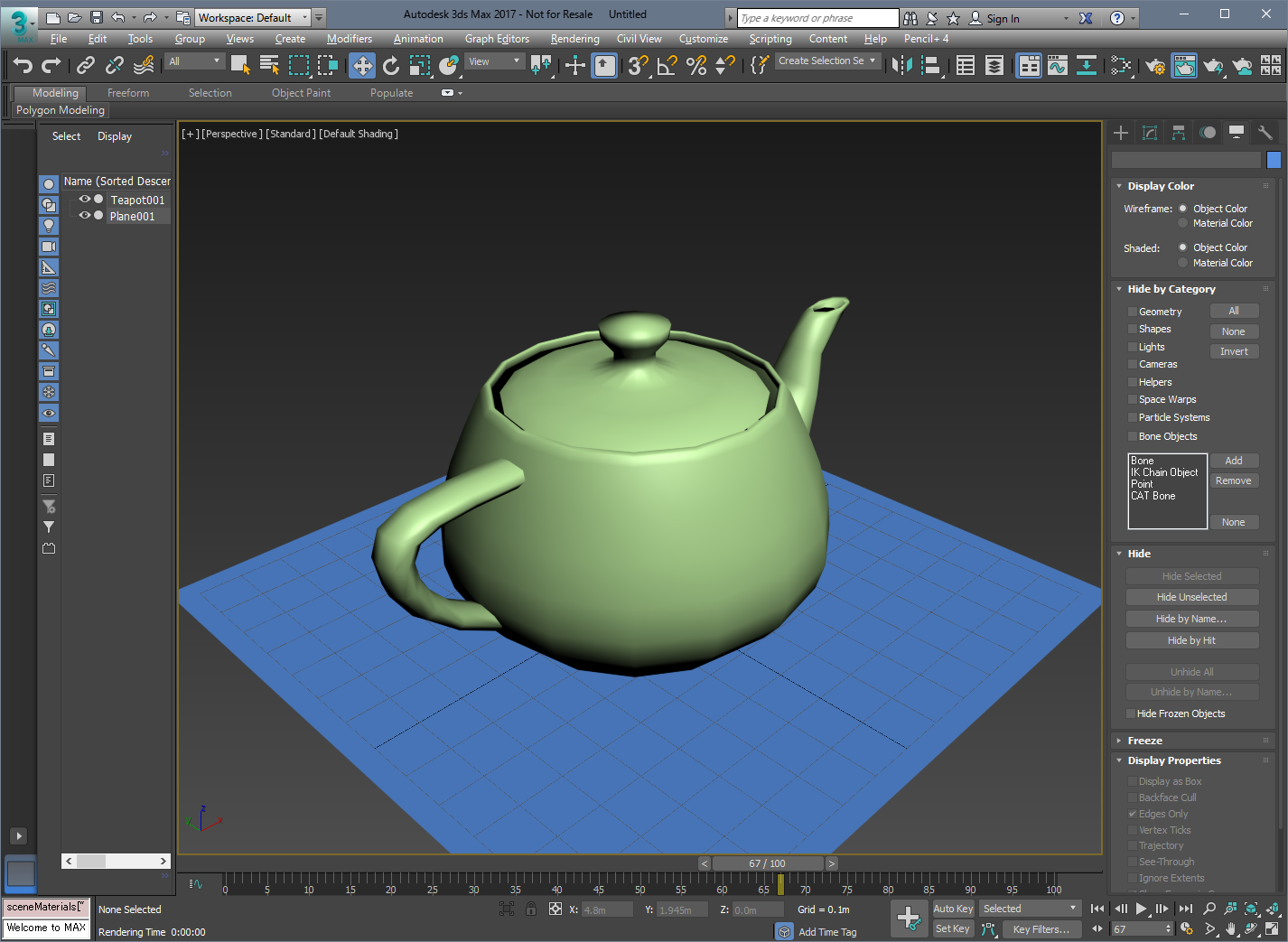Open the Rendering menu
The height and width of the screenshot is (942, 1288).
[574, 39]
